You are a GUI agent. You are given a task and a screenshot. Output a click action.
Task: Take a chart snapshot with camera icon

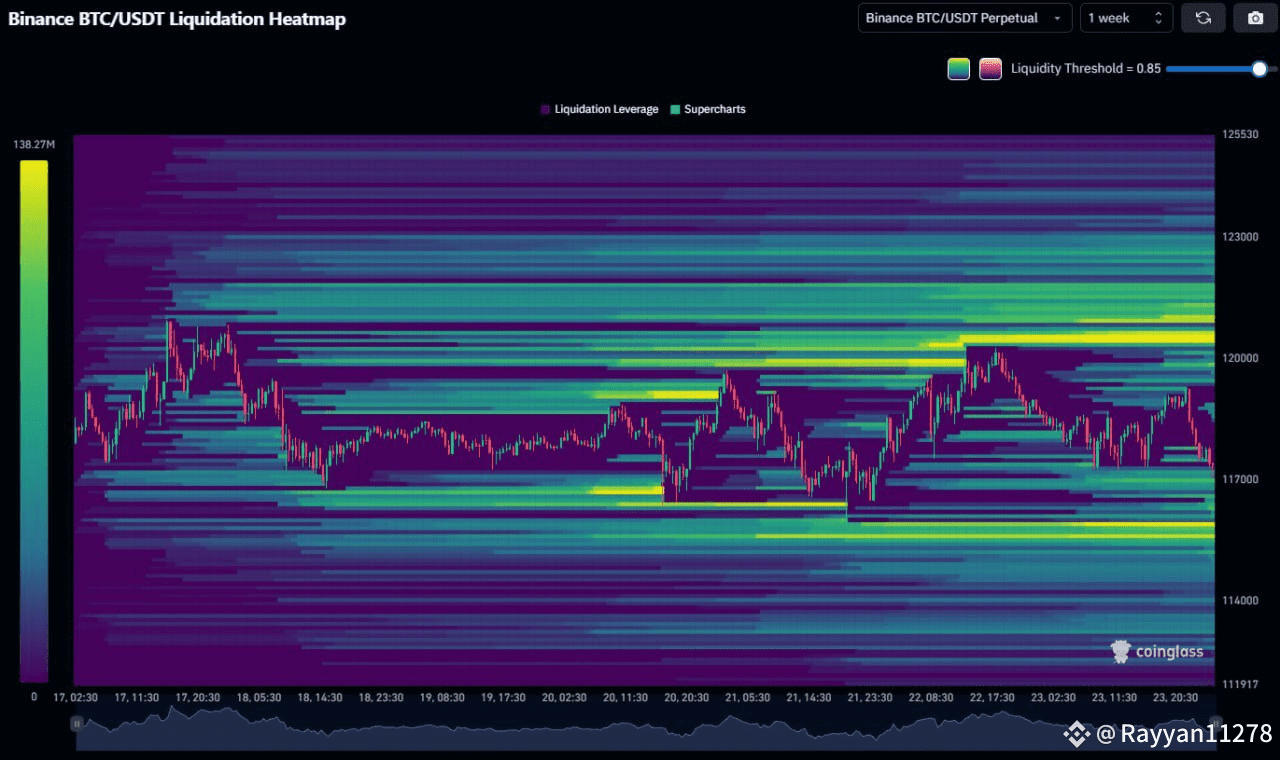click(1255, 18)
